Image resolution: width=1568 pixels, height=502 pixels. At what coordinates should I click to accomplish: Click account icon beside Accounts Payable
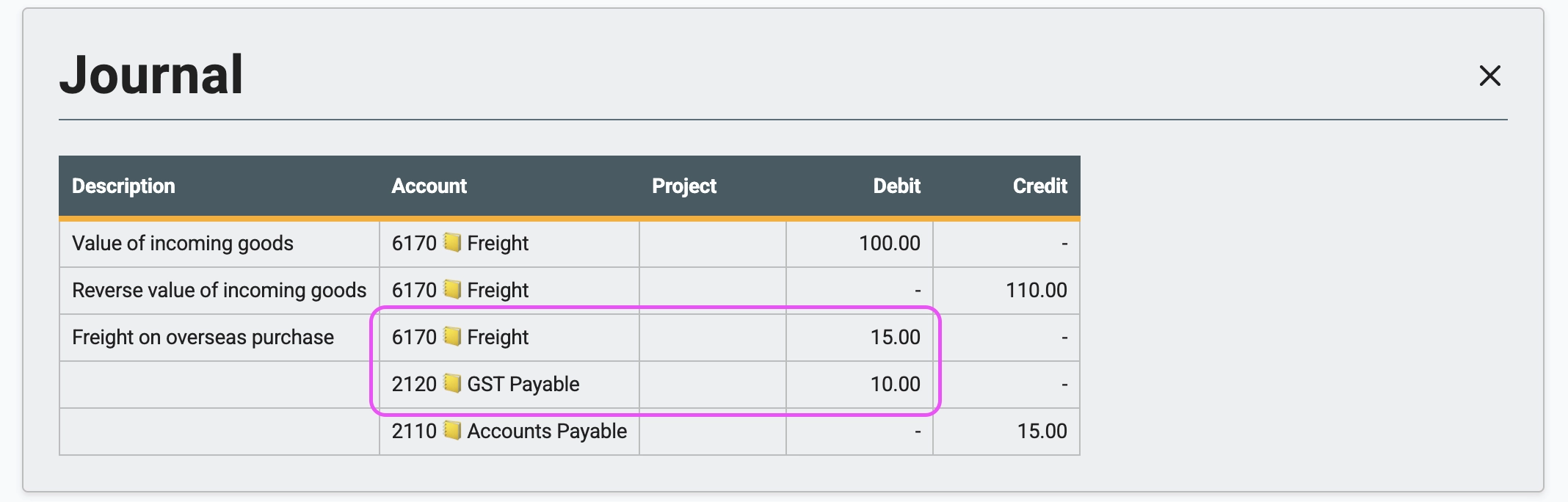click(x=452, y=430)
